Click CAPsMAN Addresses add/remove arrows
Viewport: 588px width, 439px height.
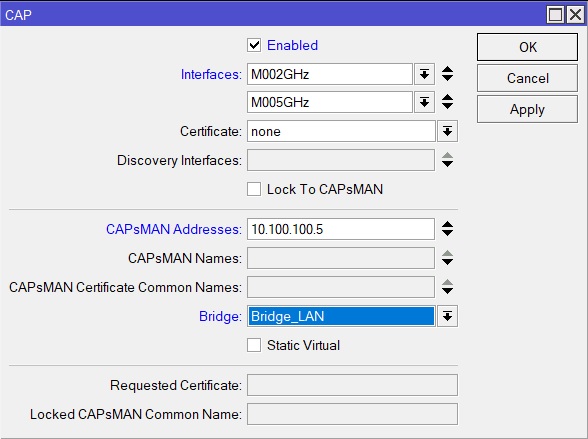[447, 229]
